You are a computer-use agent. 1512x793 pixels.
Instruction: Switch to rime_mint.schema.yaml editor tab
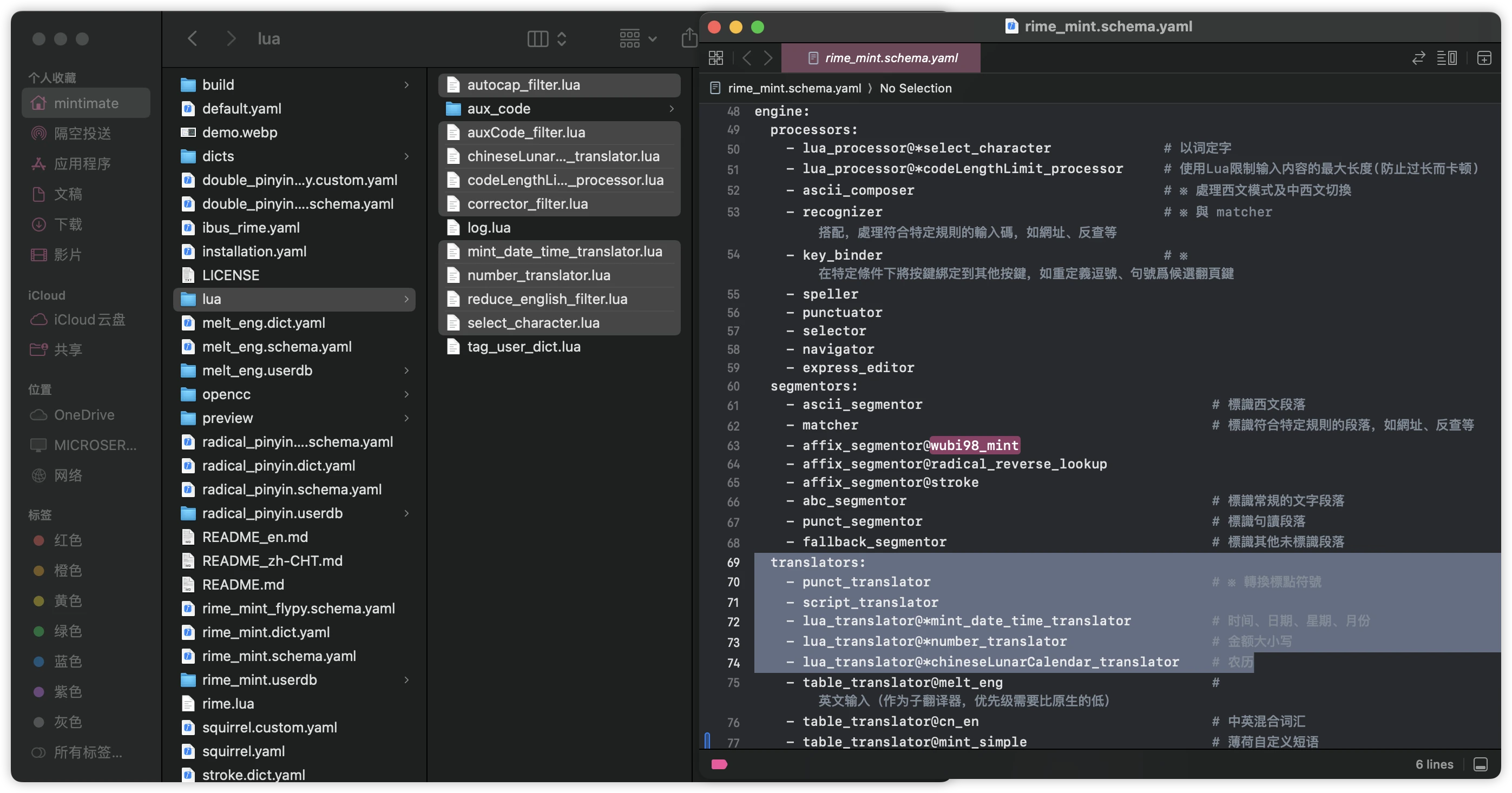click(881, 58)
